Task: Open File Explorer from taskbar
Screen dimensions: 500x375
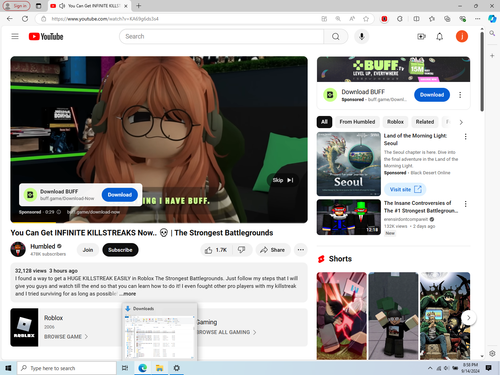Action: click(159, 368)
